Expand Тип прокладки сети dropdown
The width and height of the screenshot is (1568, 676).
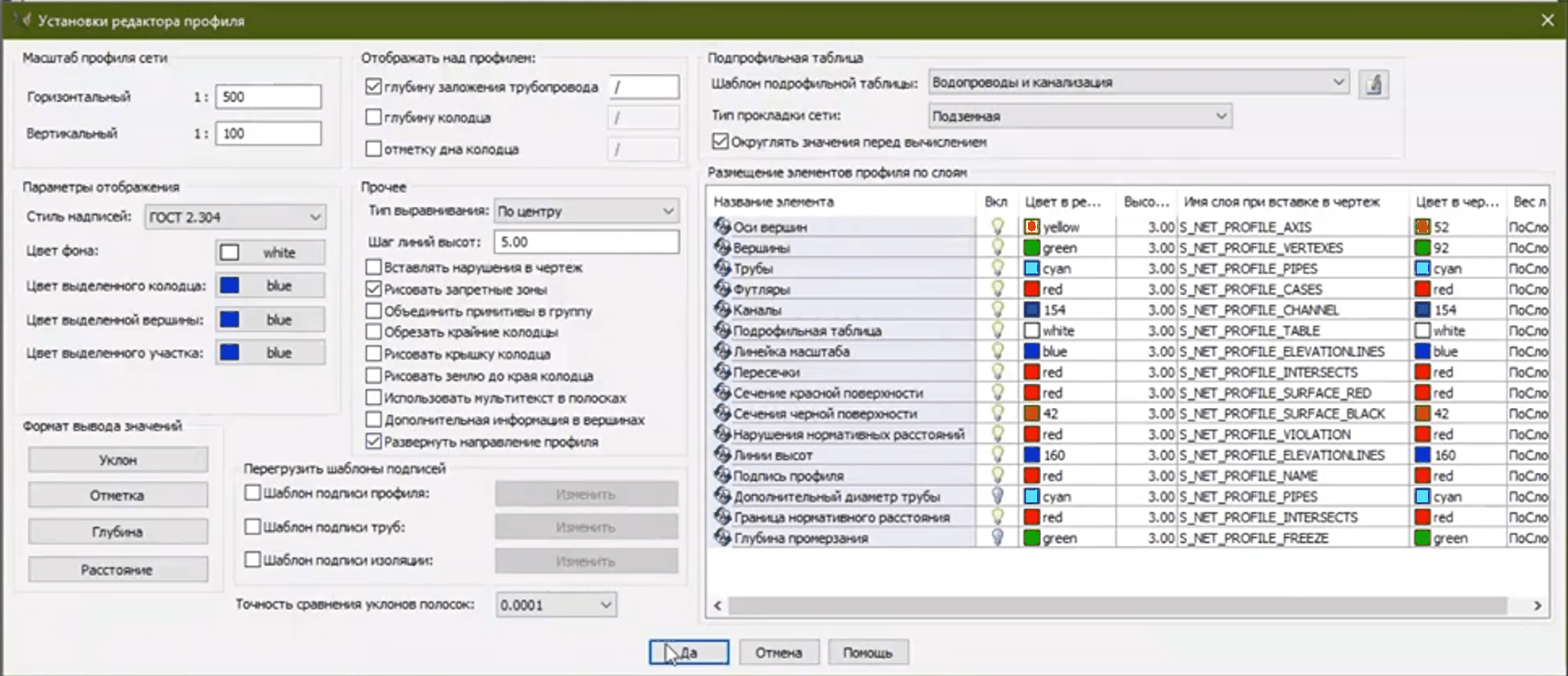pos(1079,116)
